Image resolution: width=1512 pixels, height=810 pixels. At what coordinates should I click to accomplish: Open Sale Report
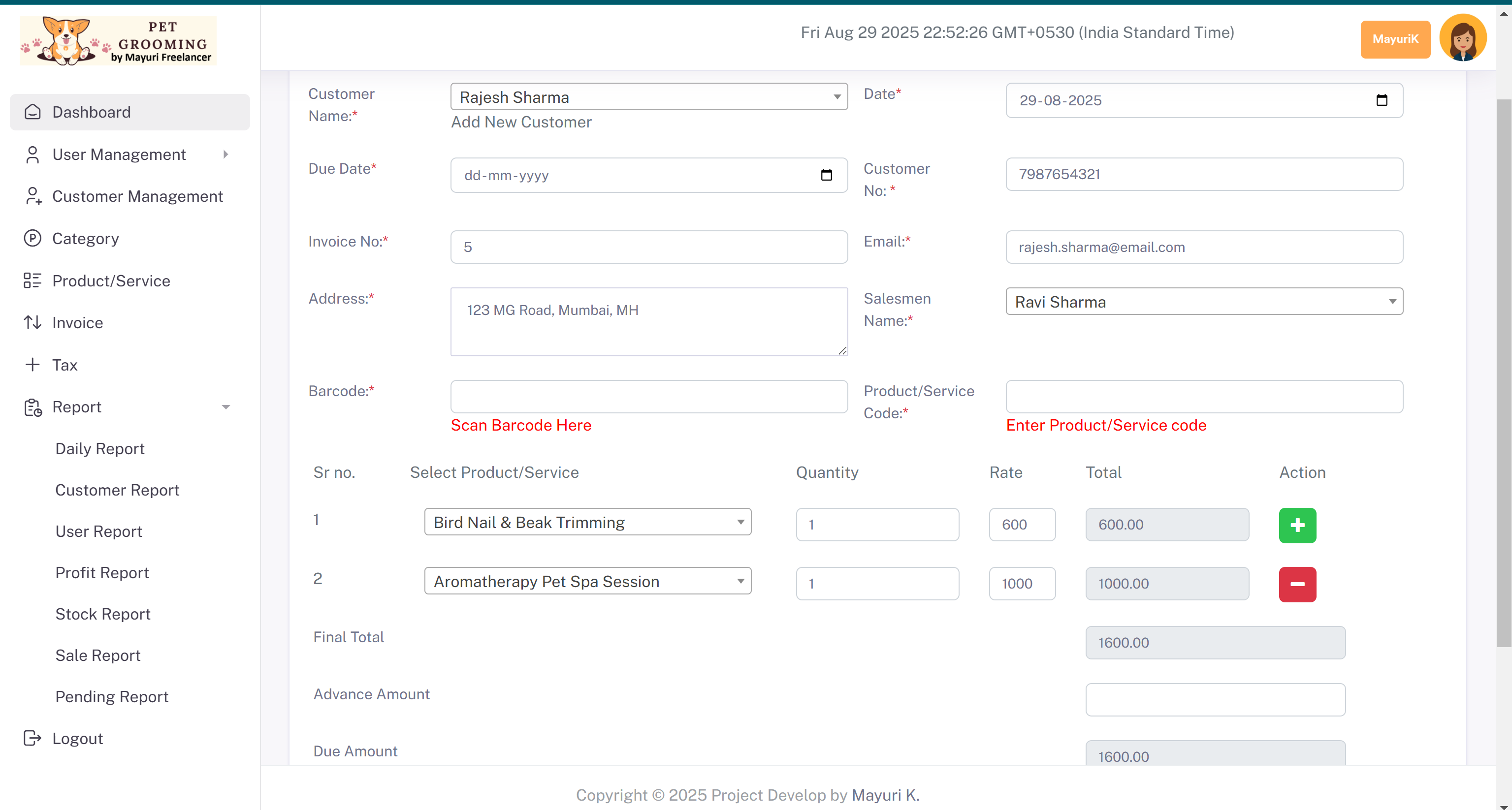click(x=98, y=655)
